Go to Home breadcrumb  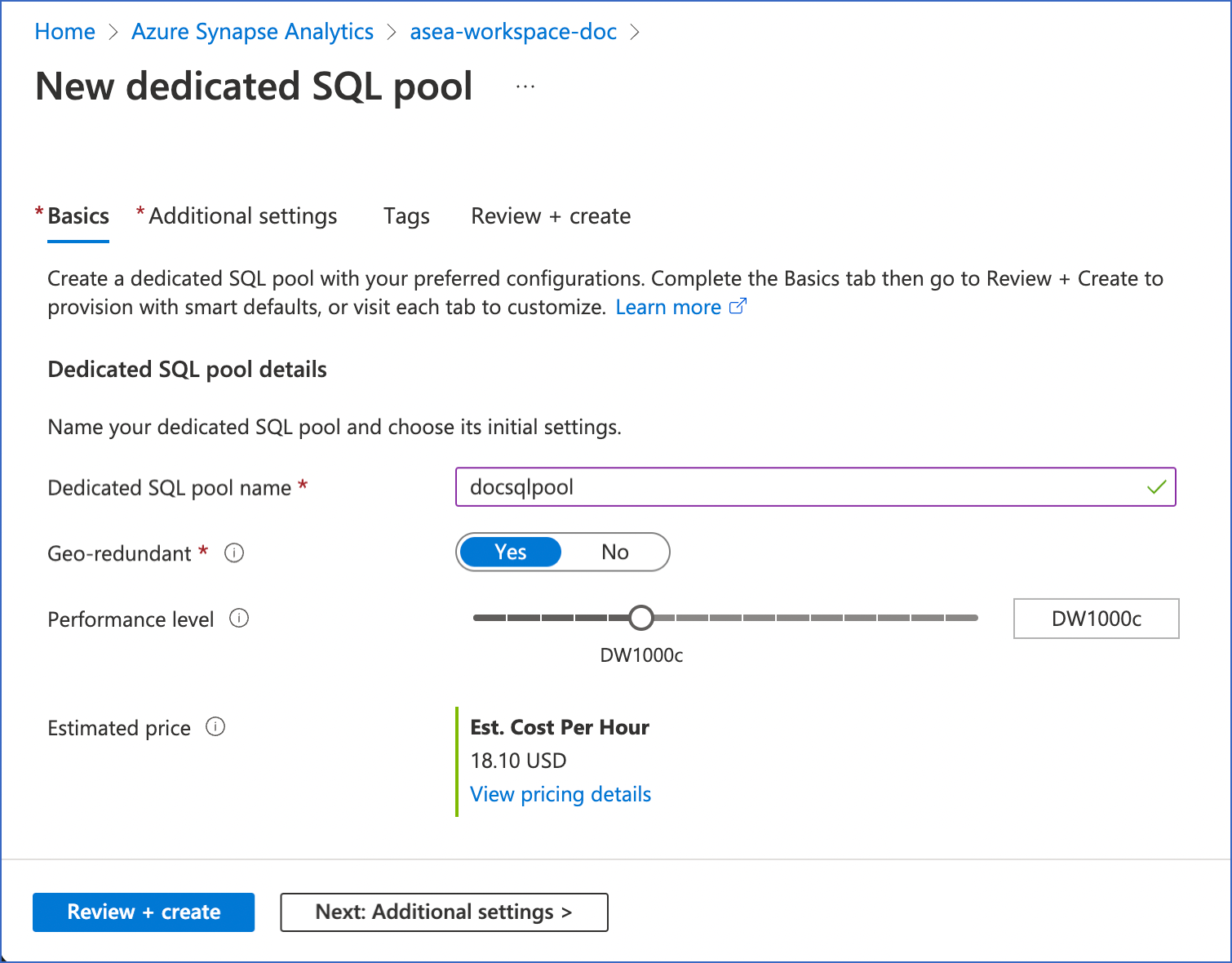coord(65,32)
